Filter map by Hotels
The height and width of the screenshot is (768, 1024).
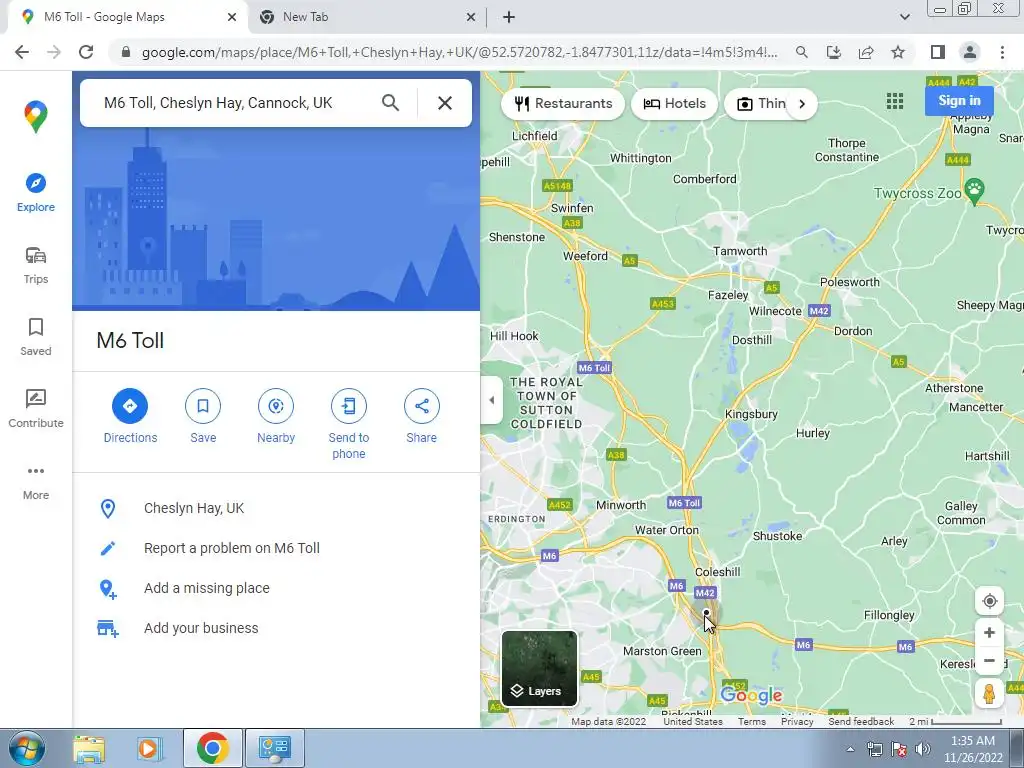pyautogui.click(x=675, y=104)
